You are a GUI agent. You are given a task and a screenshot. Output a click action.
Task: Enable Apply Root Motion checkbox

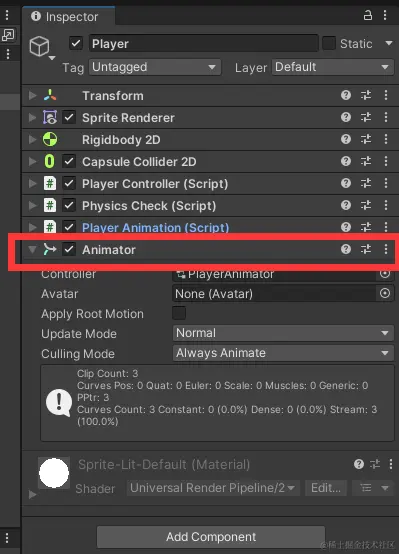pos(179,313)
